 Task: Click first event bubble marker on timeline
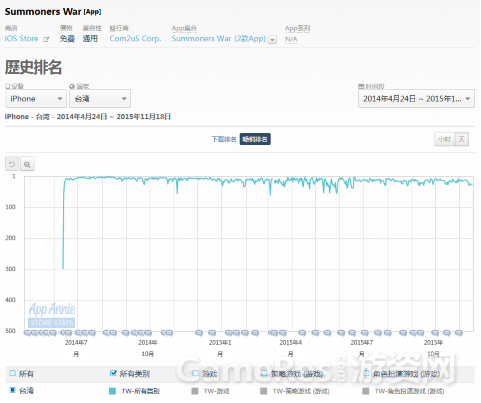pos(27,333)
